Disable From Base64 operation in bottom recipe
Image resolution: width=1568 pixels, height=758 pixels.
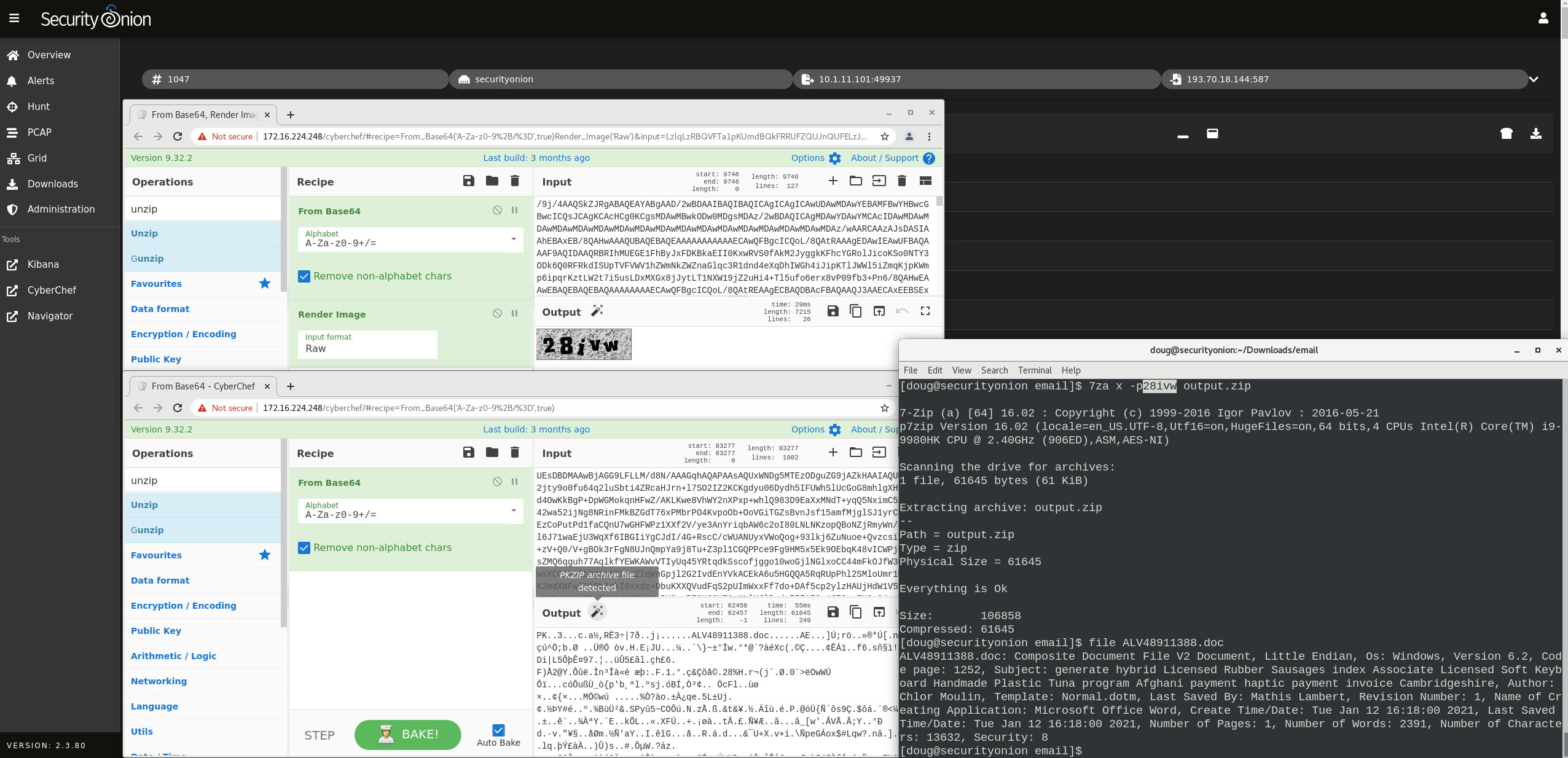coord(497,482)
